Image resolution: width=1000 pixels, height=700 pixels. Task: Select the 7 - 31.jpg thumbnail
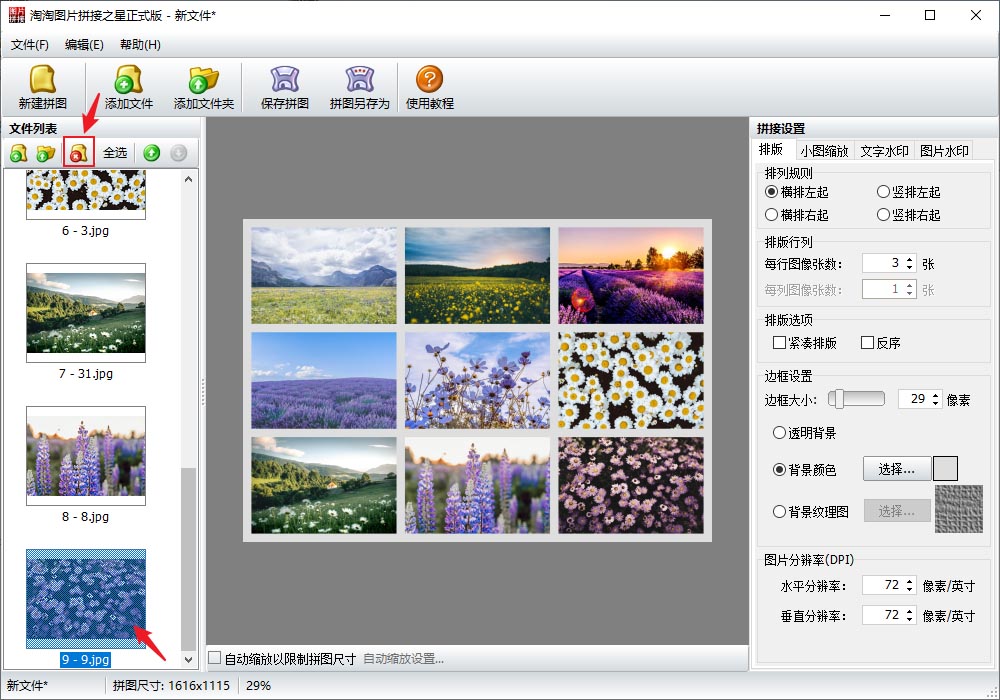(x=85, y=312)
